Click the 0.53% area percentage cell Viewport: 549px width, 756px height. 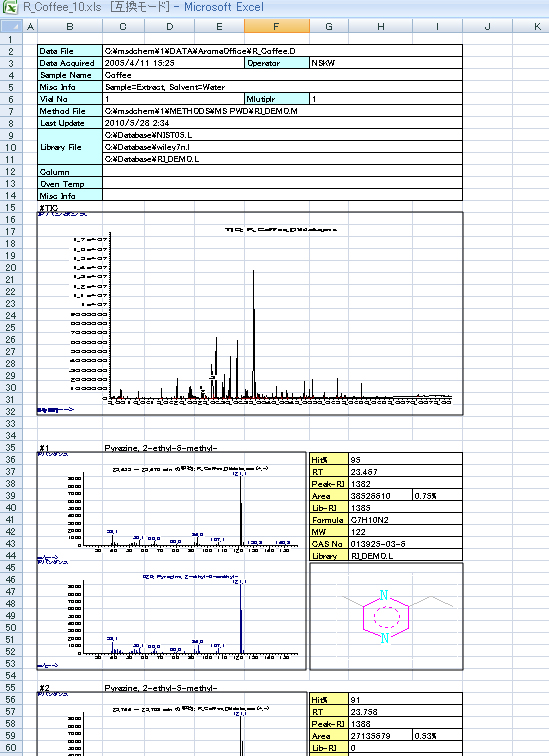[x=438, y=736]
